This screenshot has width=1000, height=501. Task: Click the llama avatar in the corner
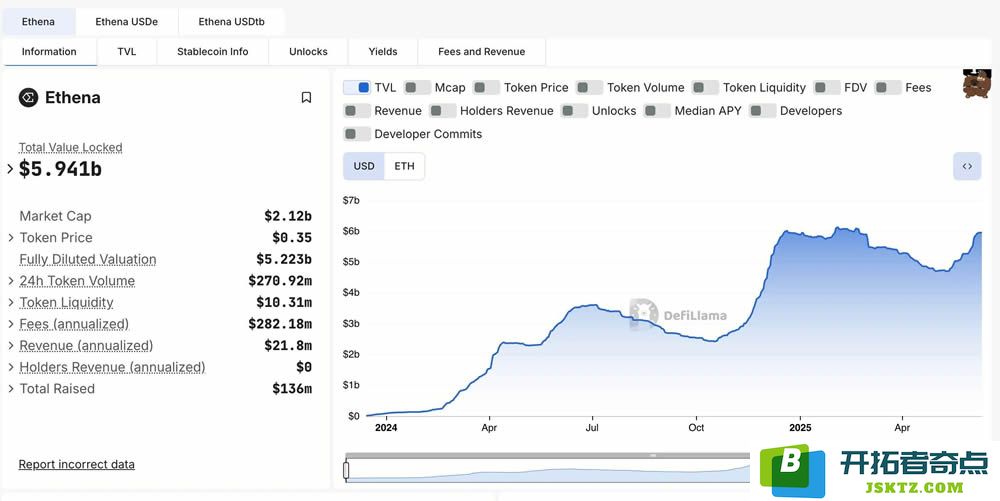[976, 84]
